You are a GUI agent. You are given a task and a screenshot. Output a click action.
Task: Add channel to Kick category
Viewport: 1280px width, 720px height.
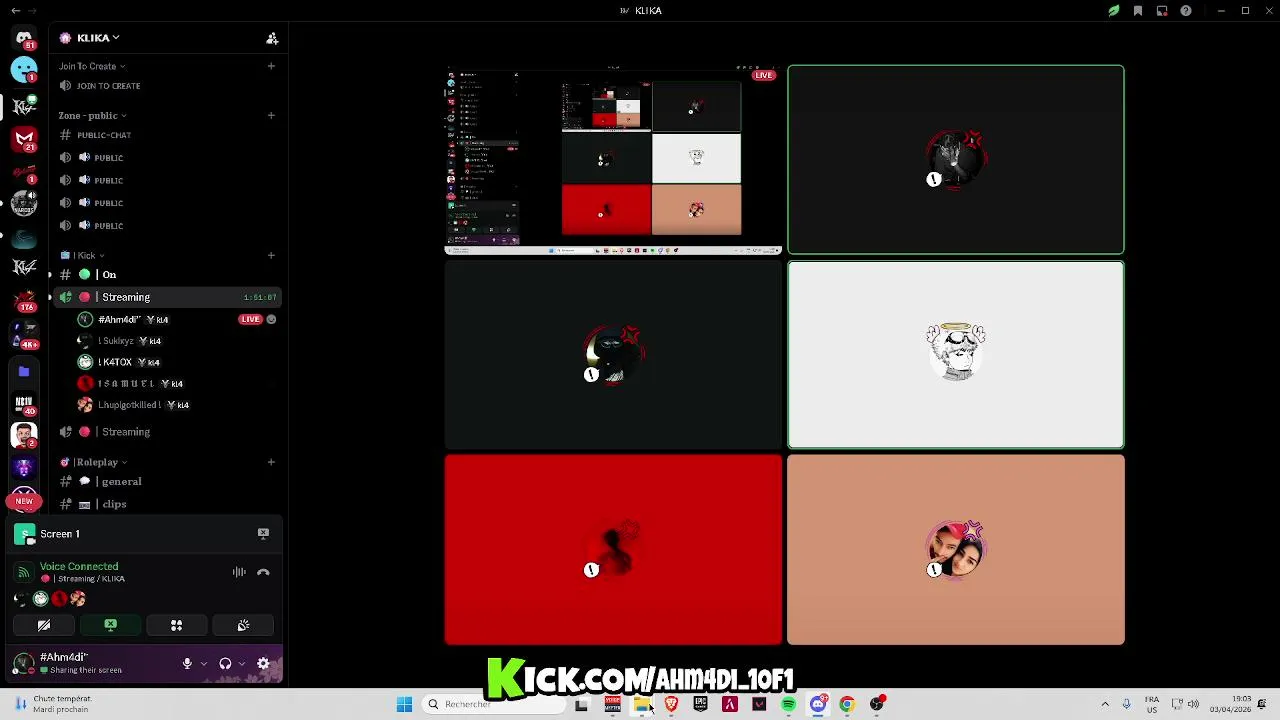coord(271,255)
